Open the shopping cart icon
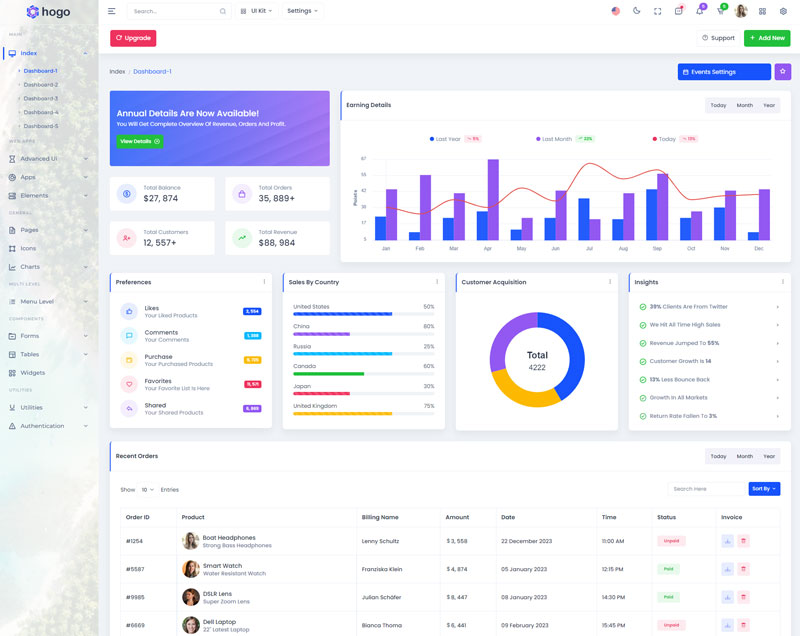 pyautogui.click(x=720, y=11)
